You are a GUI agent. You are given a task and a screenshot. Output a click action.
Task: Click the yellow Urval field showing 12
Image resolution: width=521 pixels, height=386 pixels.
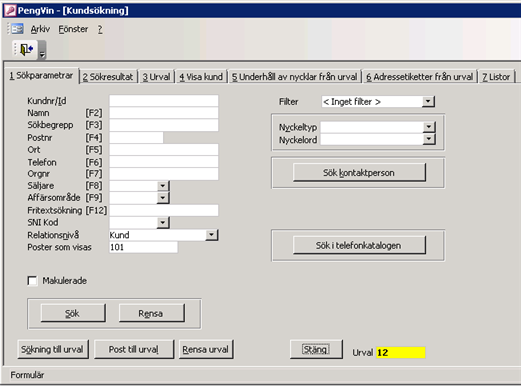(401, 353)
